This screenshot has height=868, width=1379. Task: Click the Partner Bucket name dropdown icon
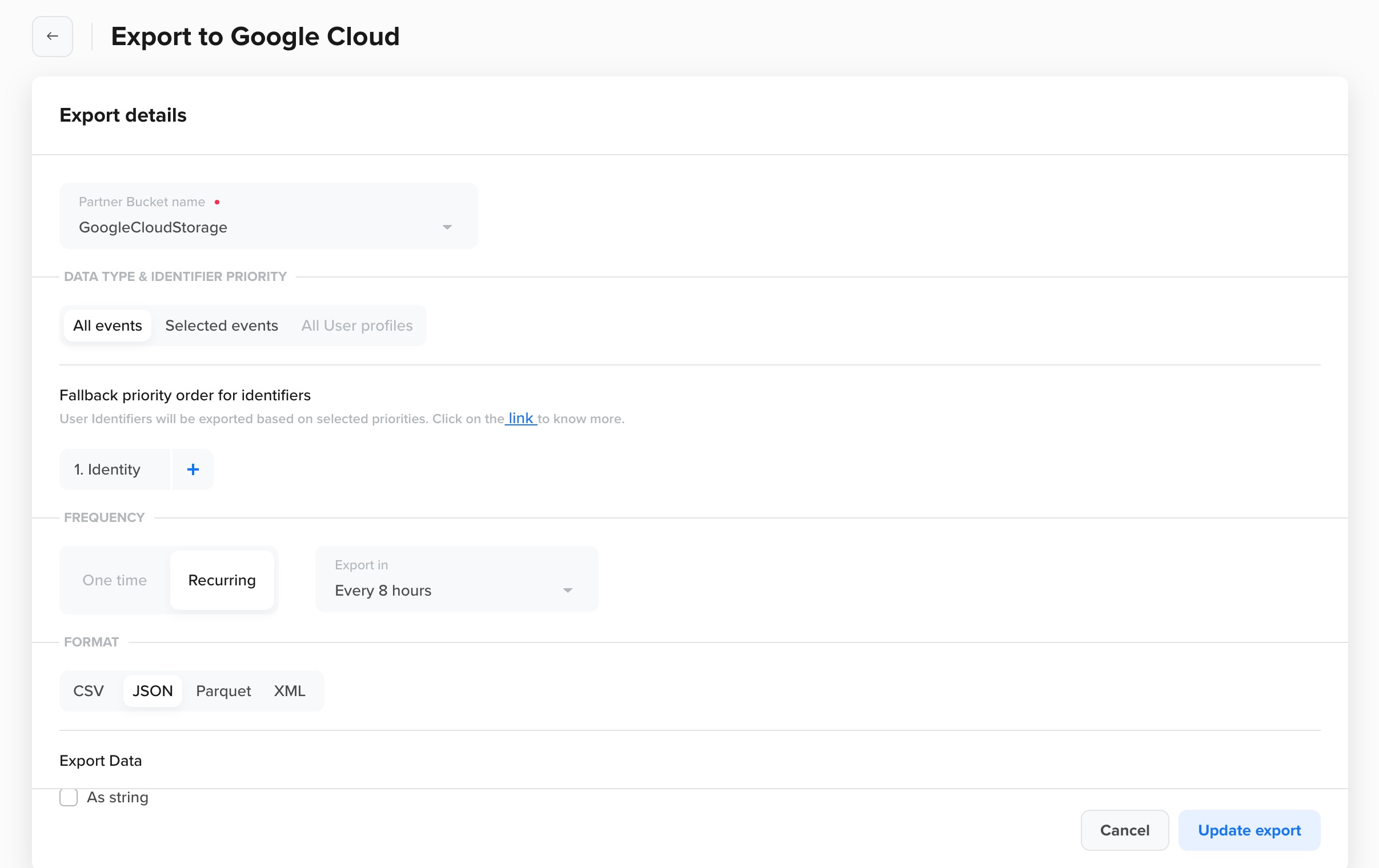448,227
